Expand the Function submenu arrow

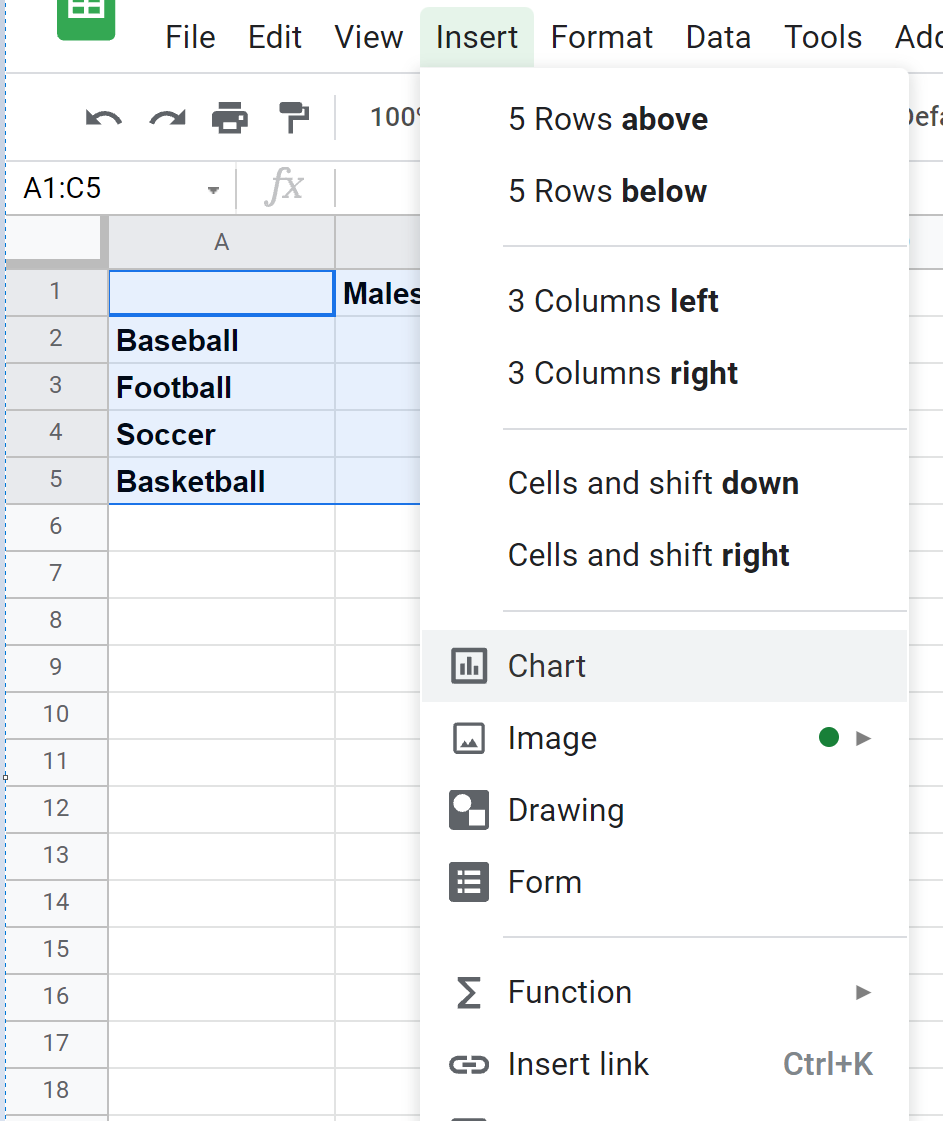(x=864, y=992)
